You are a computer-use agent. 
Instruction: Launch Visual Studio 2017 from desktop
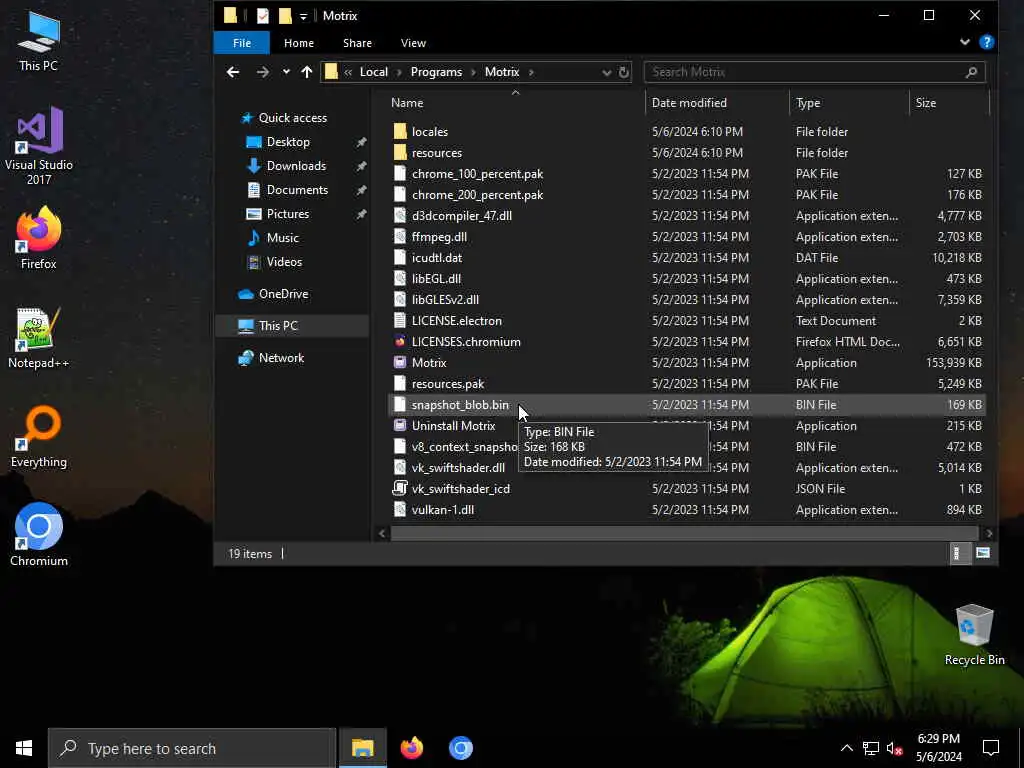(x=39, y=146)
